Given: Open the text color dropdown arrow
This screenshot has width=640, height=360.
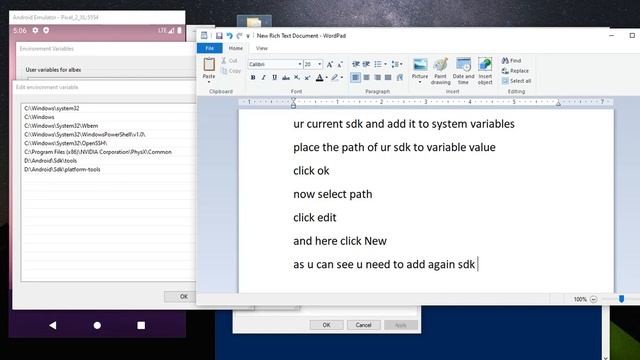Looking at the screenshot, I should 327,78.
